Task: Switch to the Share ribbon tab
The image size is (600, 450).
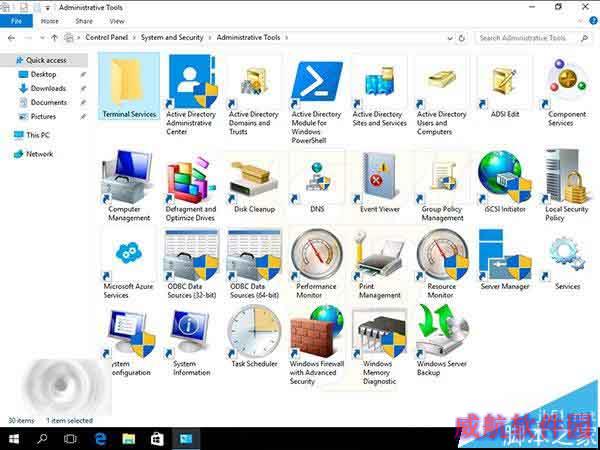Action: 84,21
